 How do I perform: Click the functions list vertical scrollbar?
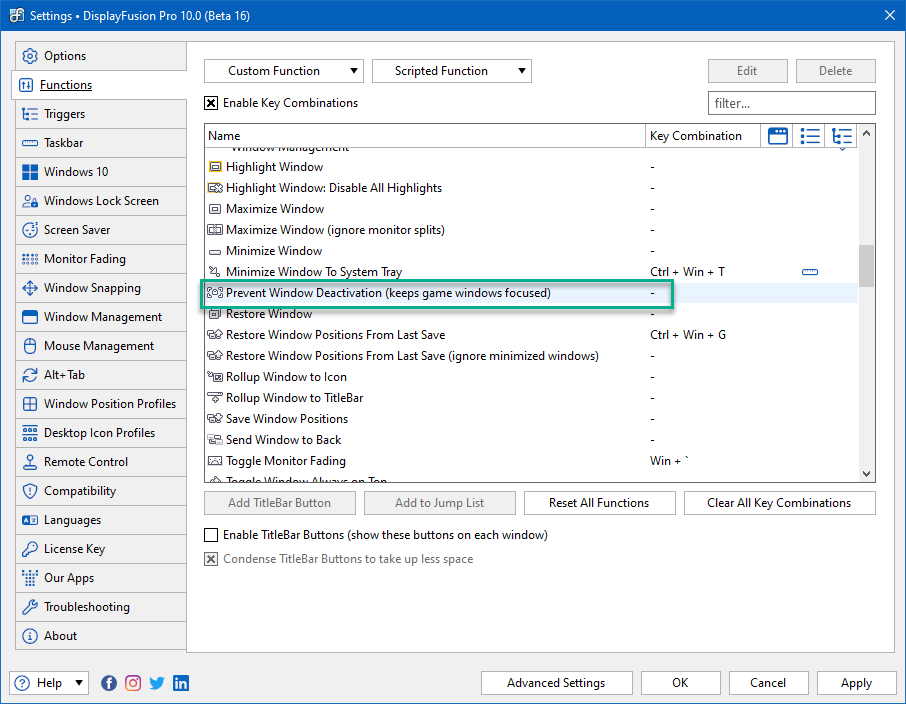tap(866, 266)
